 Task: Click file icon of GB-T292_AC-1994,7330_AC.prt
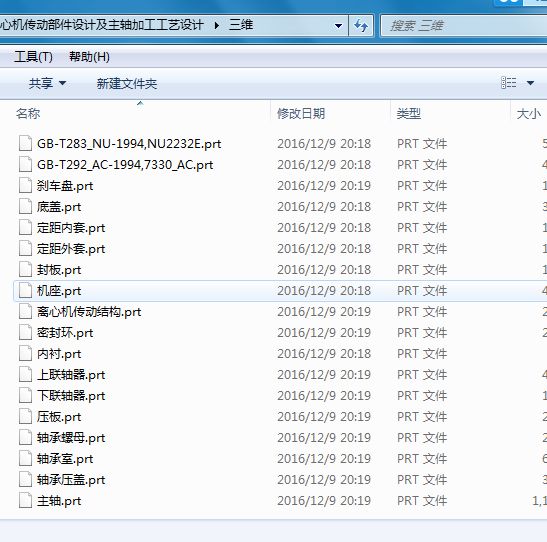tap(25, 165)
